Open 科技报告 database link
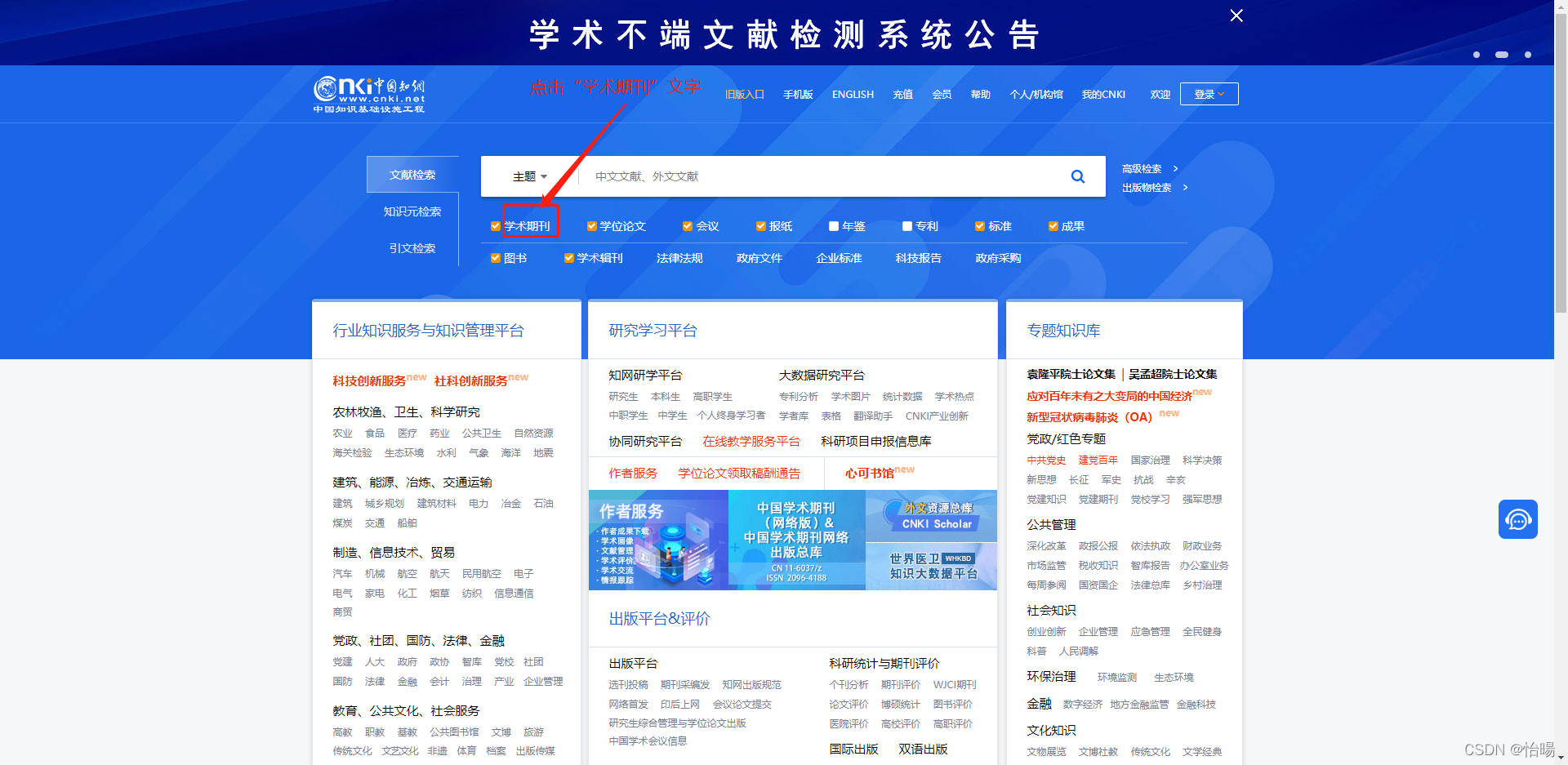Screen dimensions: 1568x765 [919, 258]
